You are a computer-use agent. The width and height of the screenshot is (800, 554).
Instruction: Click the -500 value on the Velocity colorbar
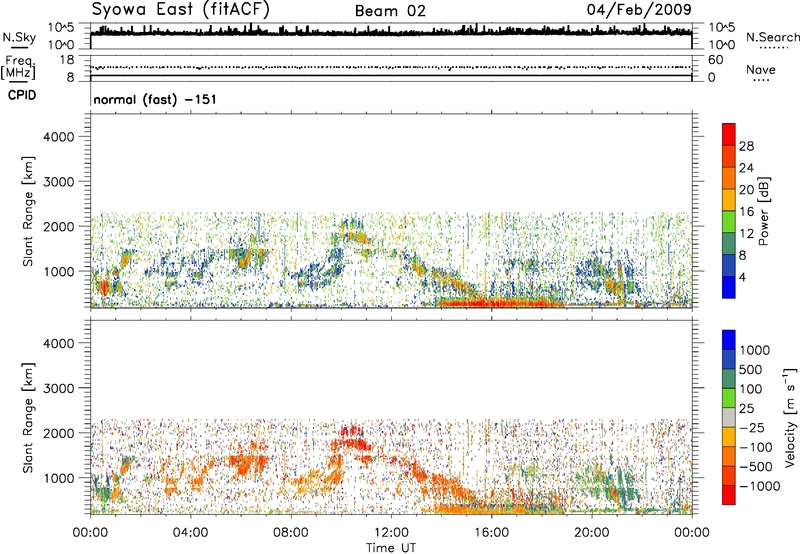click(x=756, y=467)
